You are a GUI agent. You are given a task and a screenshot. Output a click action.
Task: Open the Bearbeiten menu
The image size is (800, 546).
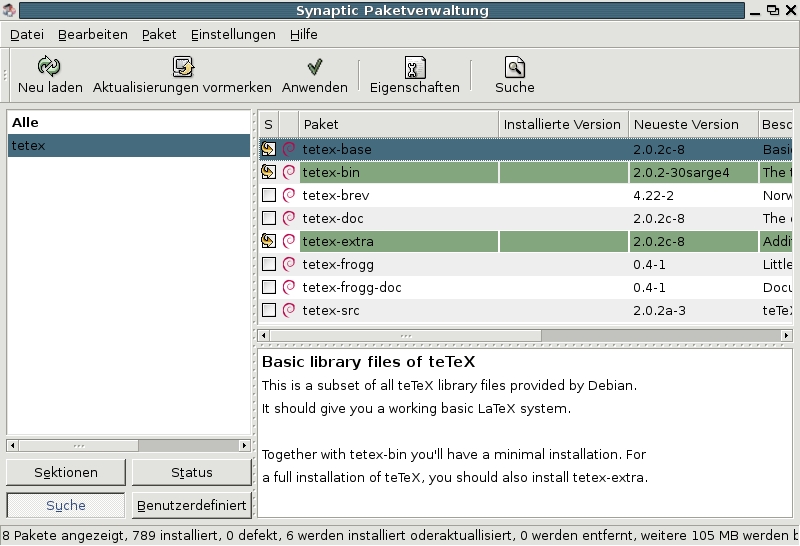(x=93, y=34)
